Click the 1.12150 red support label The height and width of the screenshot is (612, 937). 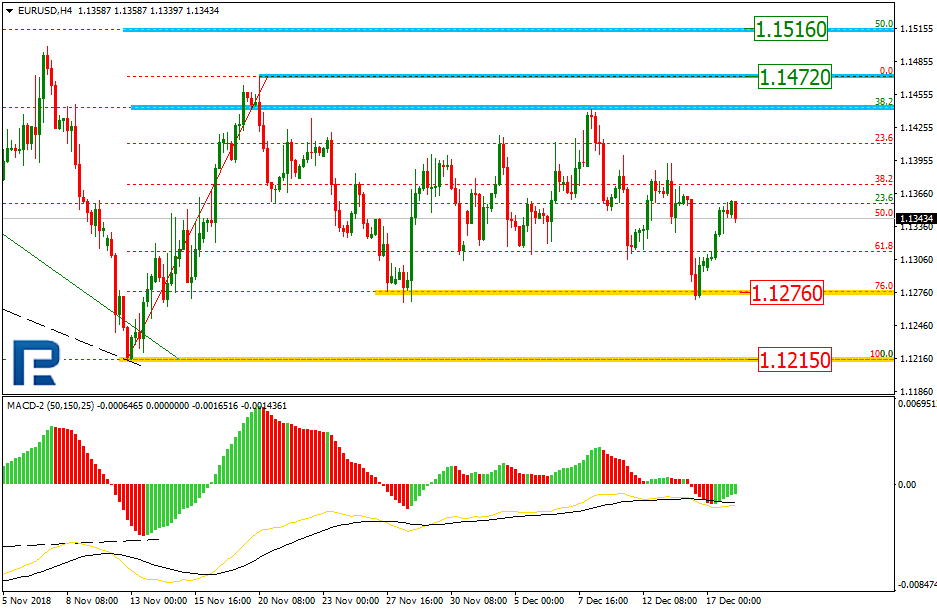tap(794, 360)
